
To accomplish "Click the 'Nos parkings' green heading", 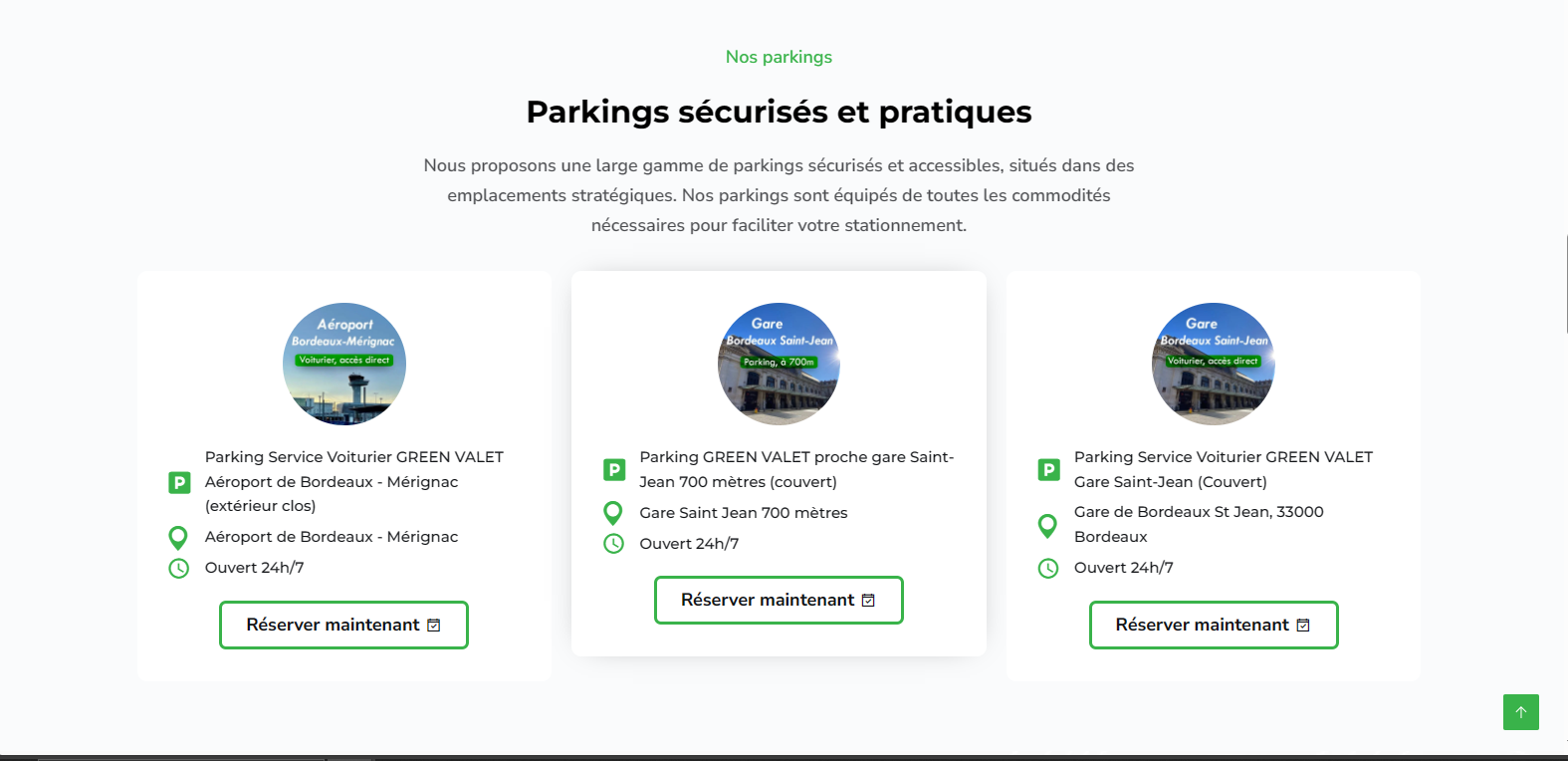I will point(779,57).
